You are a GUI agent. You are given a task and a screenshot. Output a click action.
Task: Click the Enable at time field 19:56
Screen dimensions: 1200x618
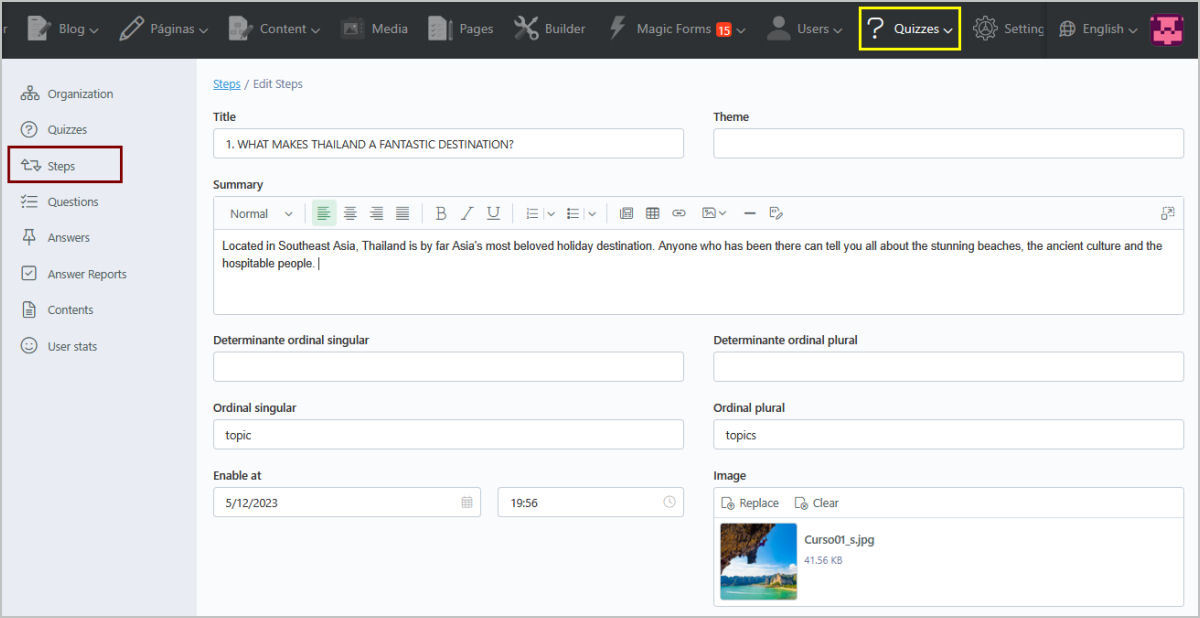[591, 502]
